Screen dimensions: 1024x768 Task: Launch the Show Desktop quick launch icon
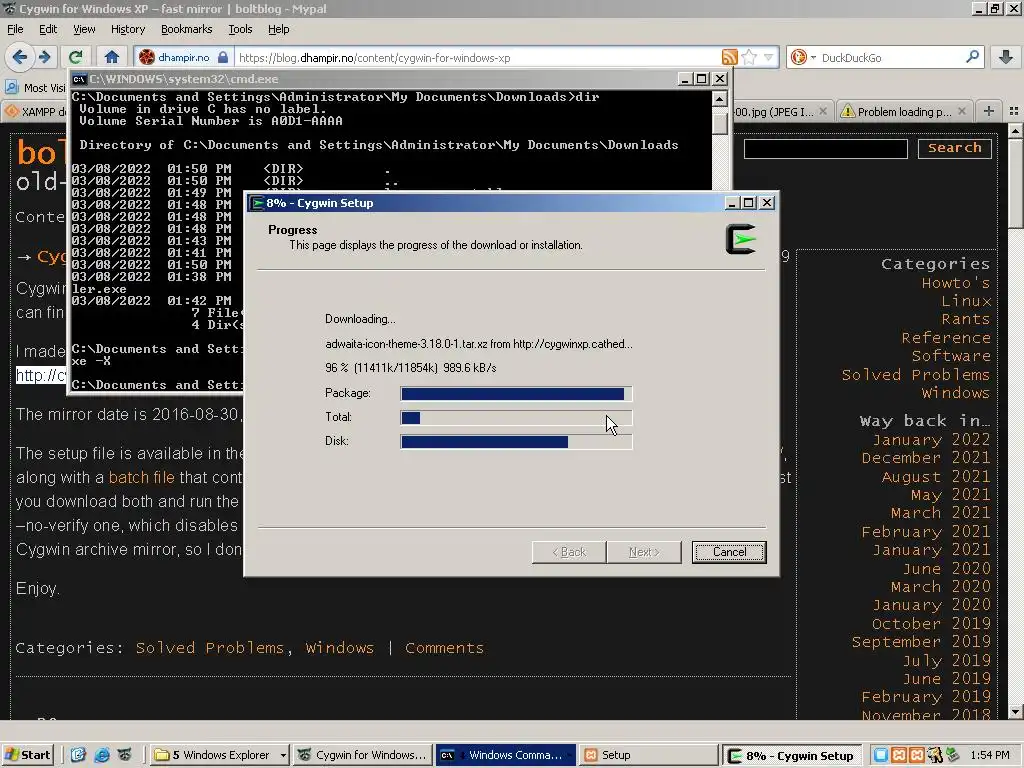click(x=78, y=755)
